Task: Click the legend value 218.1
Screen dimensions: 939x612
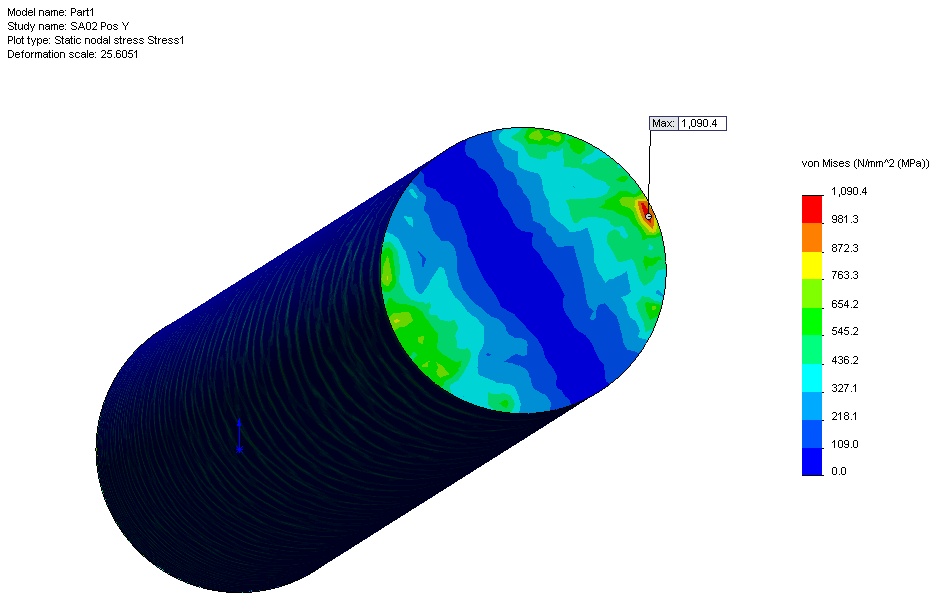Action: pyautogui.click(x=844, y=416)
